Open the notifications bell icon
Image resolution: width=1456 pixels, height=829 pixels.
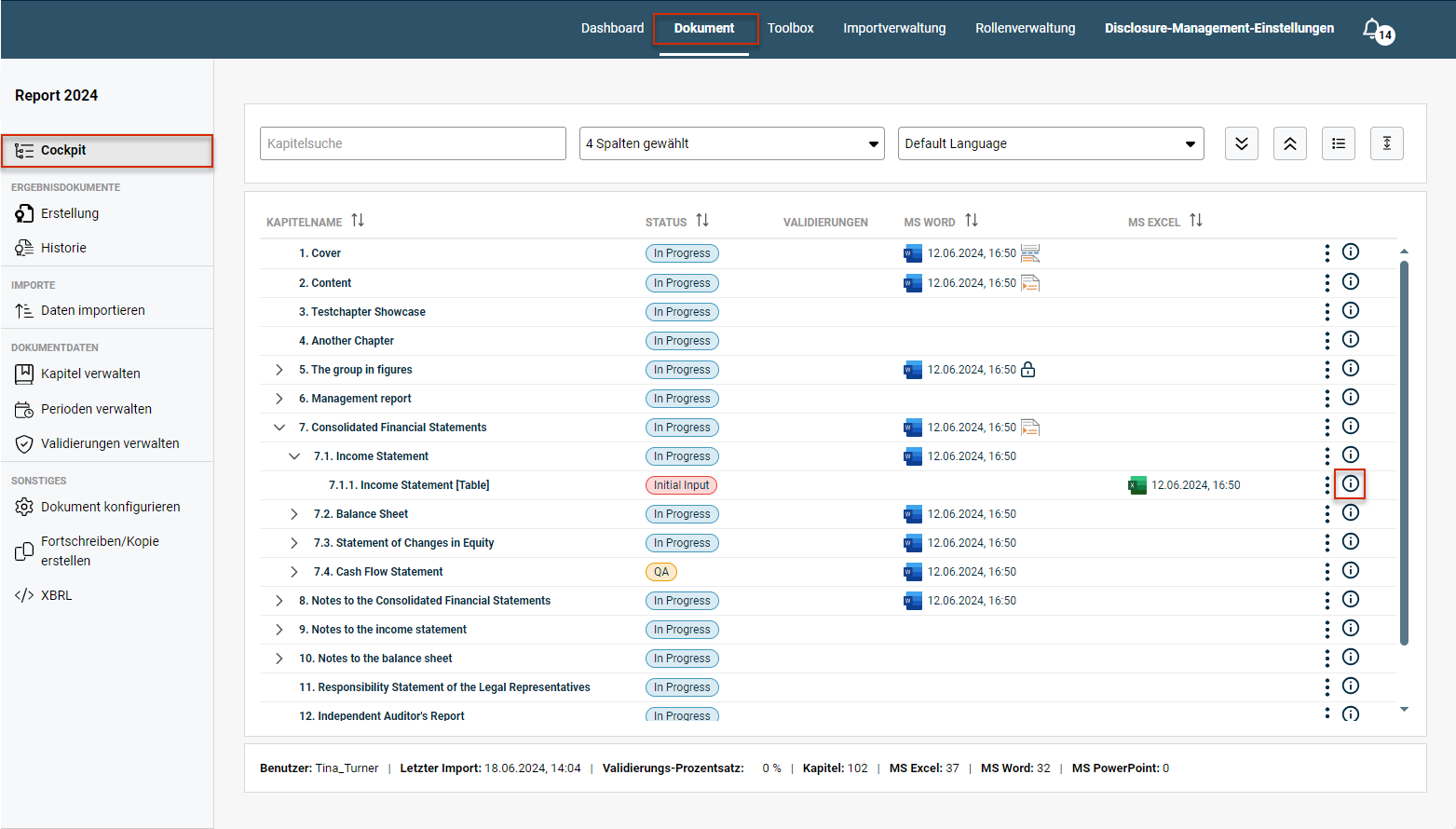(1374, 29)
